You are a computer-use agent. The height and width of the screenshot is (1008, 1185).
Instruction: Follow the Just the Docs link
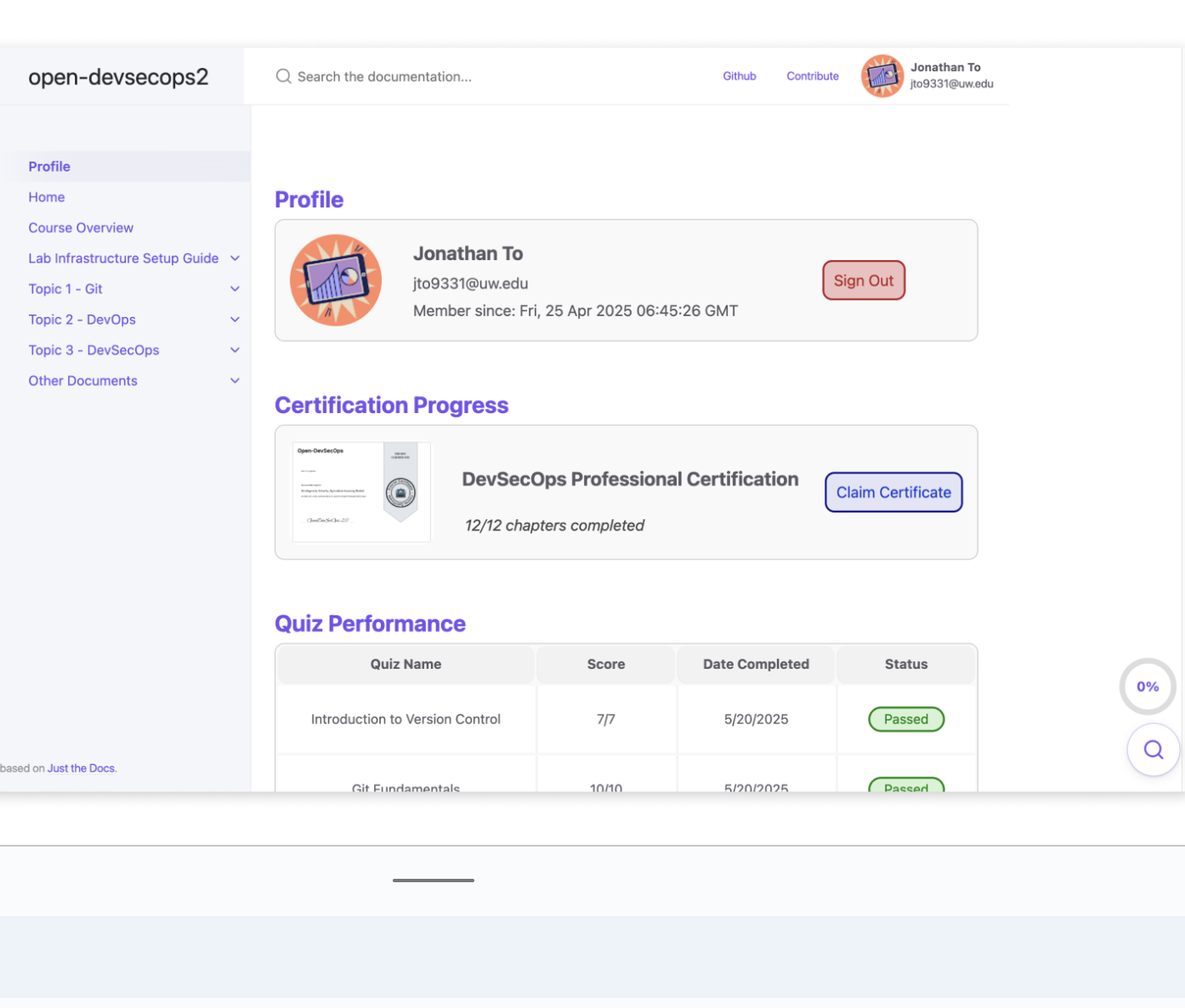coord(80,767)
